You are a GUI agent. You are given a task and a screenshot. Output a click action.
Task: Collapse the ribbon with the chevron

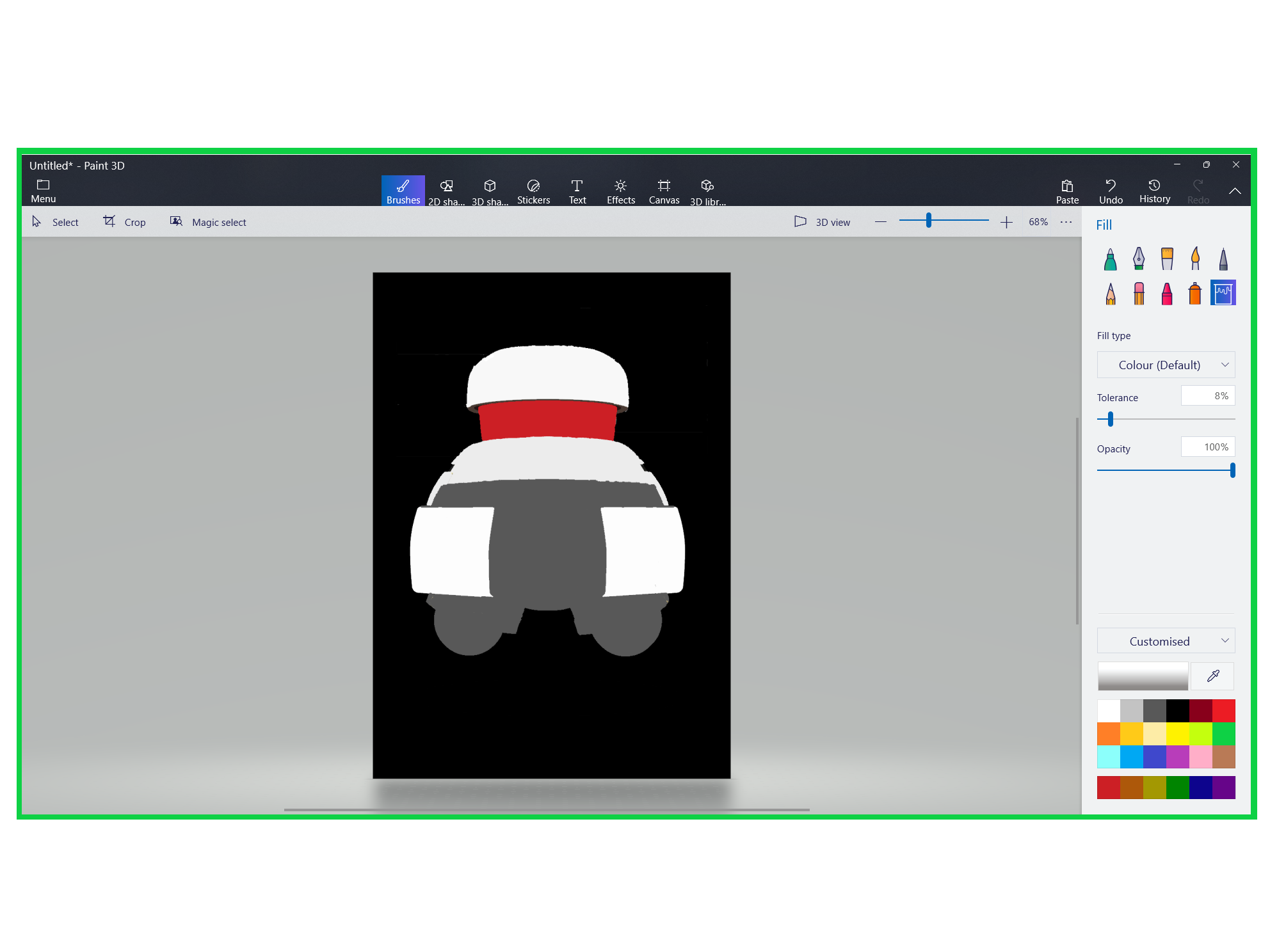1235,191
